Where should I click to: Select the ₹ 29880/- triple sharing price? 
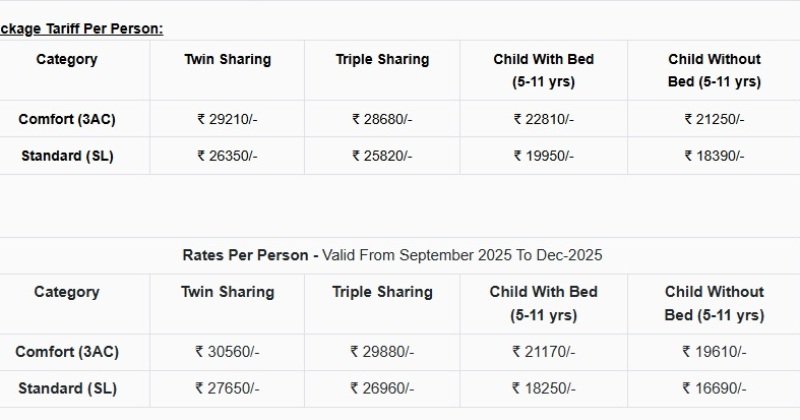point(382,352)
